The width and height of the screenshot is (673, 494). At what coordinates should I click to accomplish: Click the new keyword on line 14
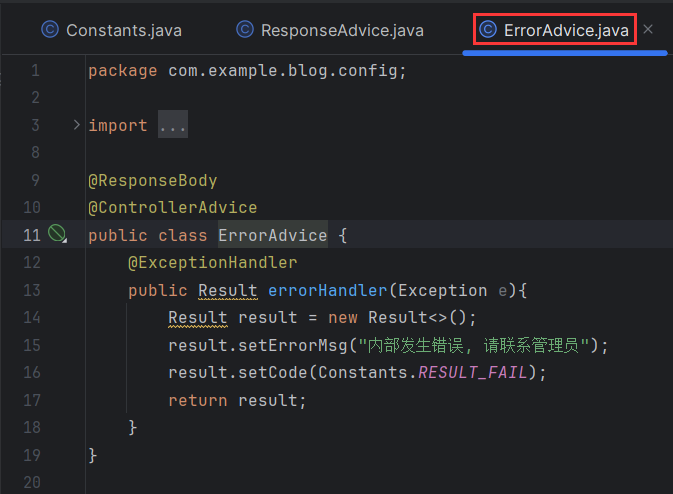tap(343, 318)
